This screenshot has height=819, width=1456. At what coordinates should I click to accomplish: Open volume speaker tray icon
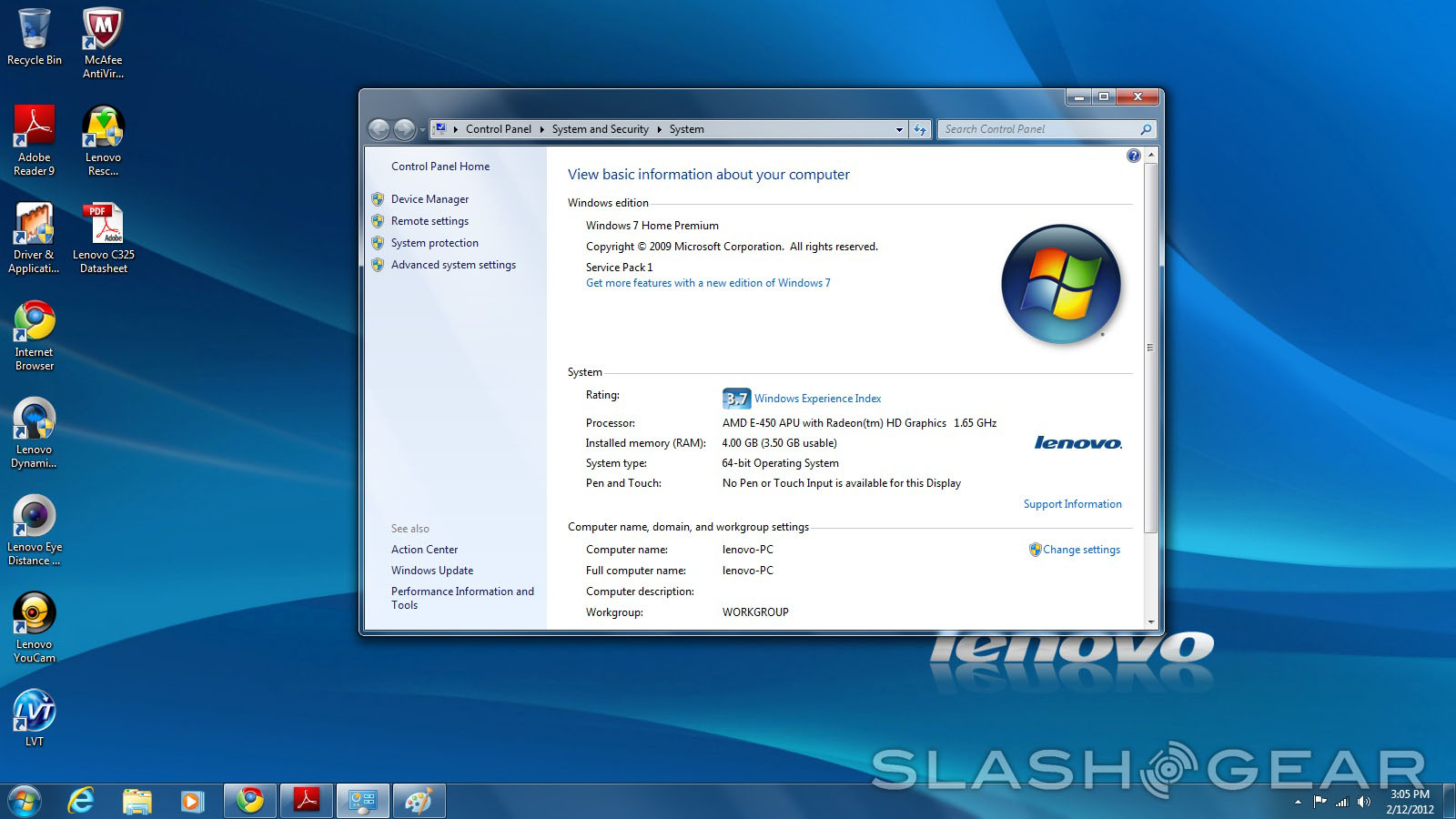click(1363, 802)
